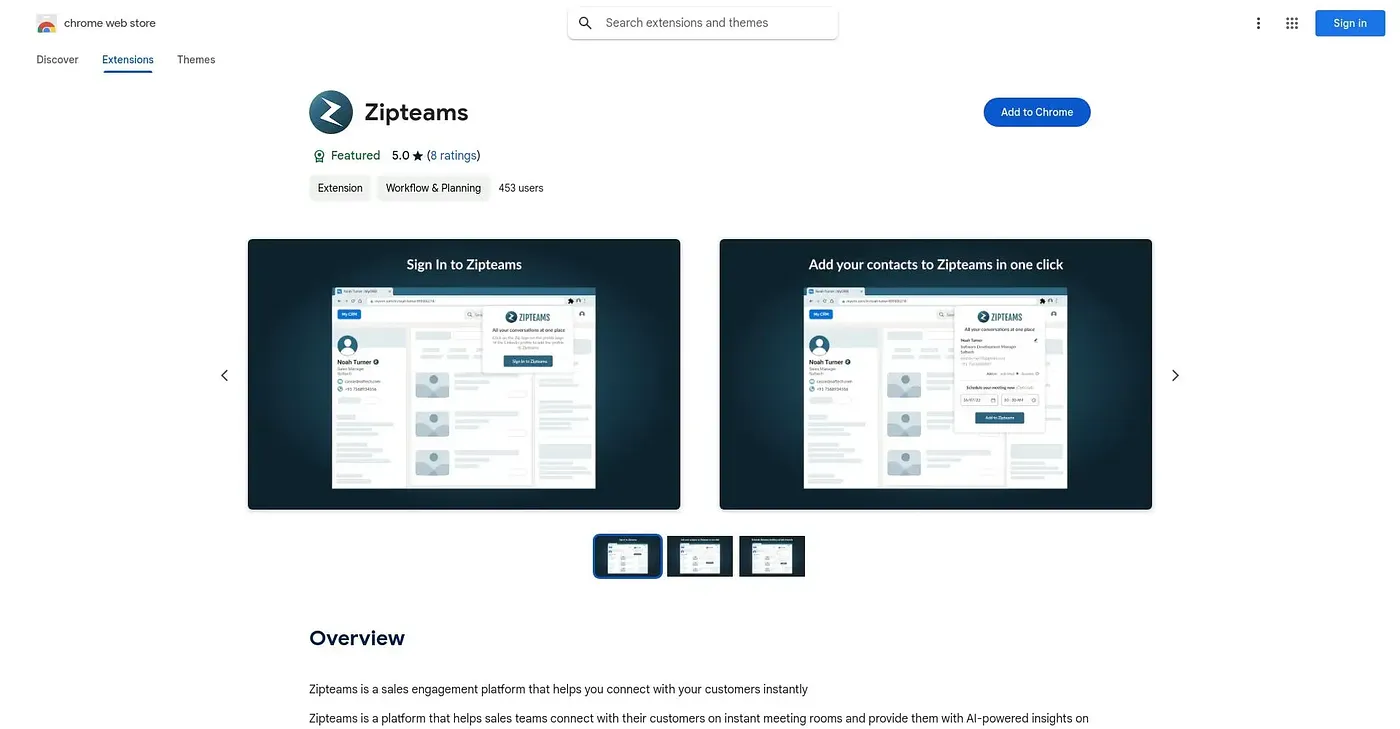
Task: Switch to the Themes tab
Action: (196, 60)
